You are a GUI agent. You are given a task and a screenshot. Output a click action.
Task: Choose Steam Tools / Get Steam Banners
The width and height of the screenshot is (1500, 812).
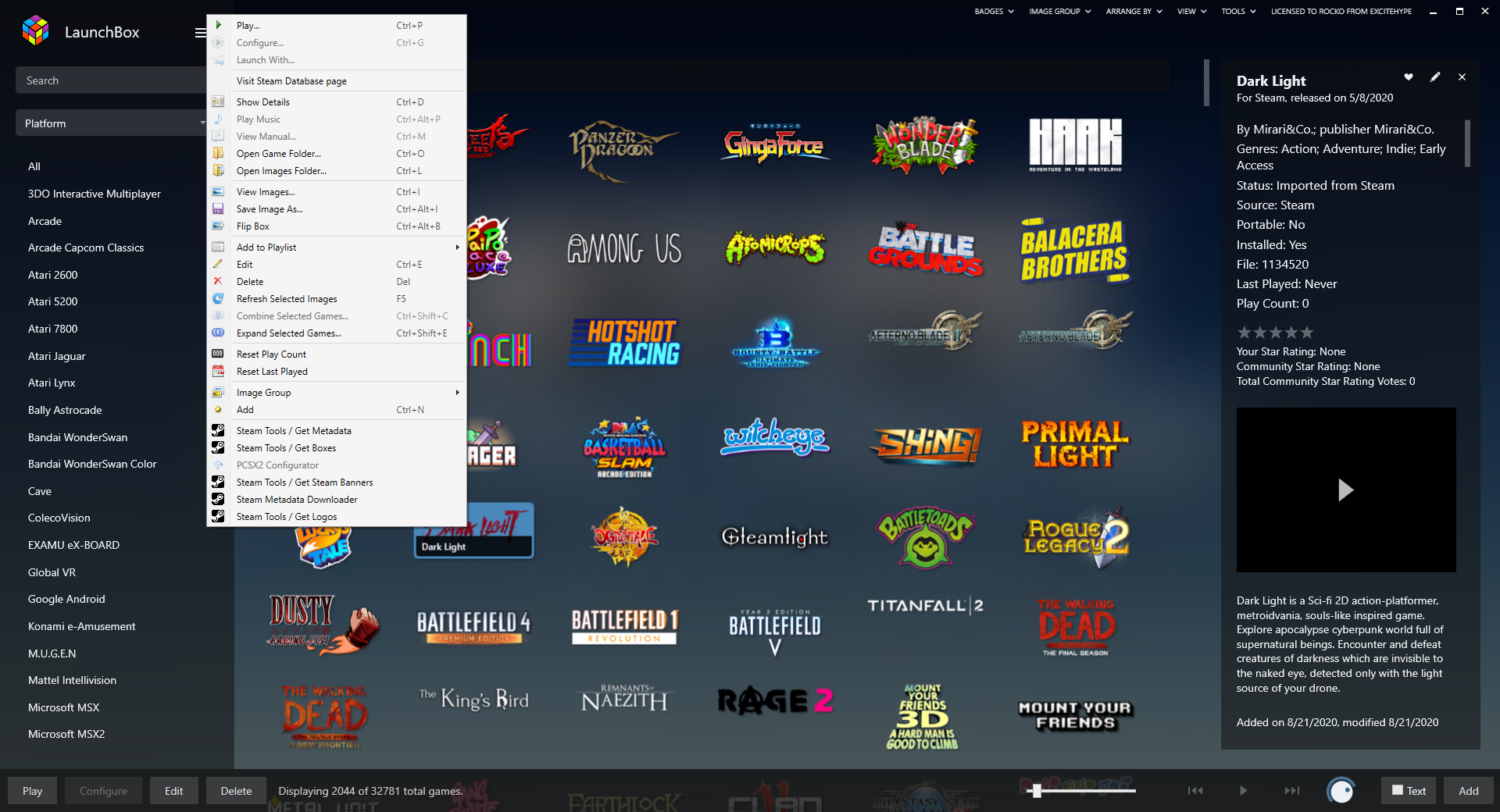pos(337,483)
